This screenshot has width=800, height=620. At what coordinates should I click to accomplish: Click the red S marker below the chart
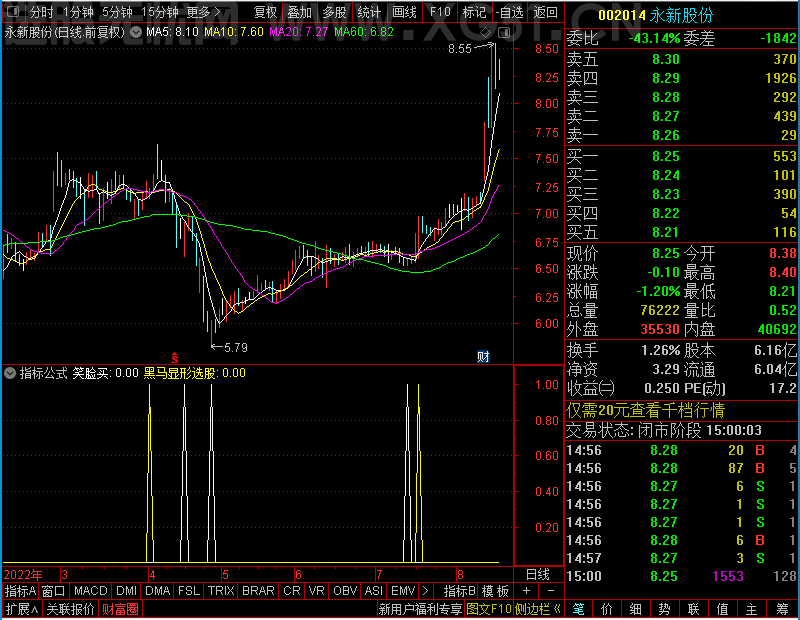click(174, 358)
